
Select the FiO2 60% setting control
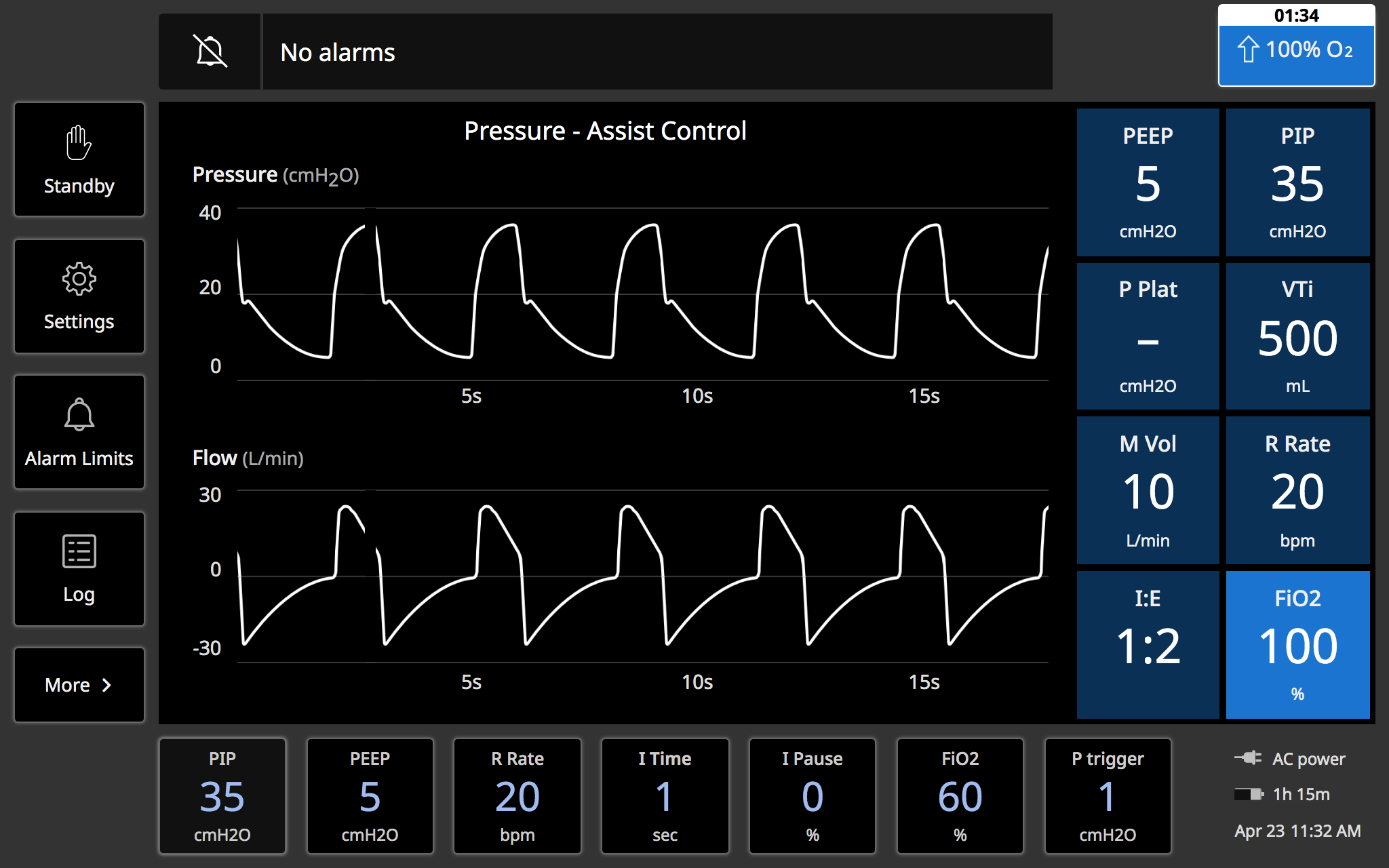click(x=960, y=795)
